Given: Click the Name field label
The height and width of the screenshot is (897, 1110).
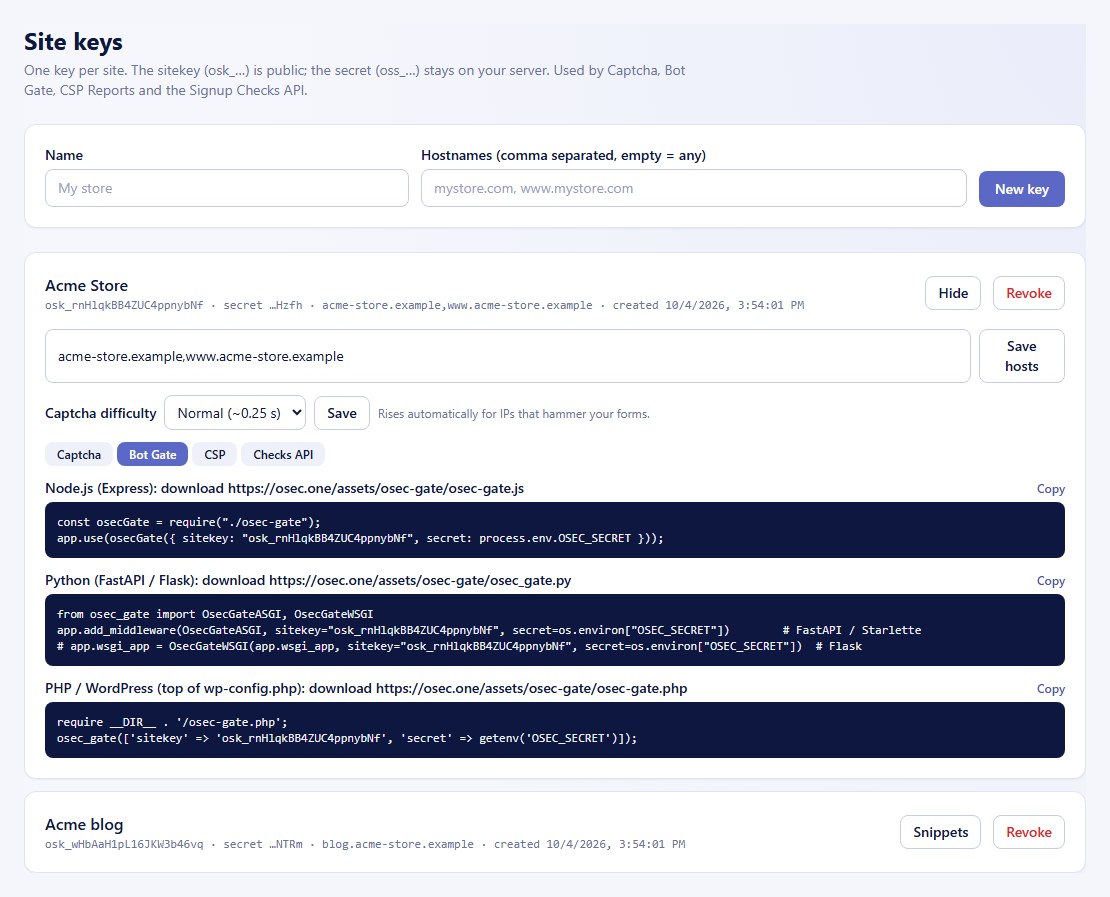Looking at the screenshot, I should point(64,155).
